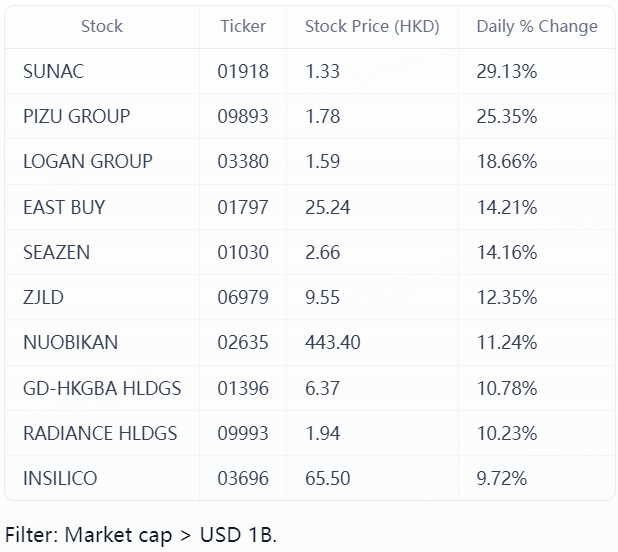The image size is (618, 552).
Task: Select the PIZU GROUP row name
Action: pyautogui.click(x=76, y=116)
